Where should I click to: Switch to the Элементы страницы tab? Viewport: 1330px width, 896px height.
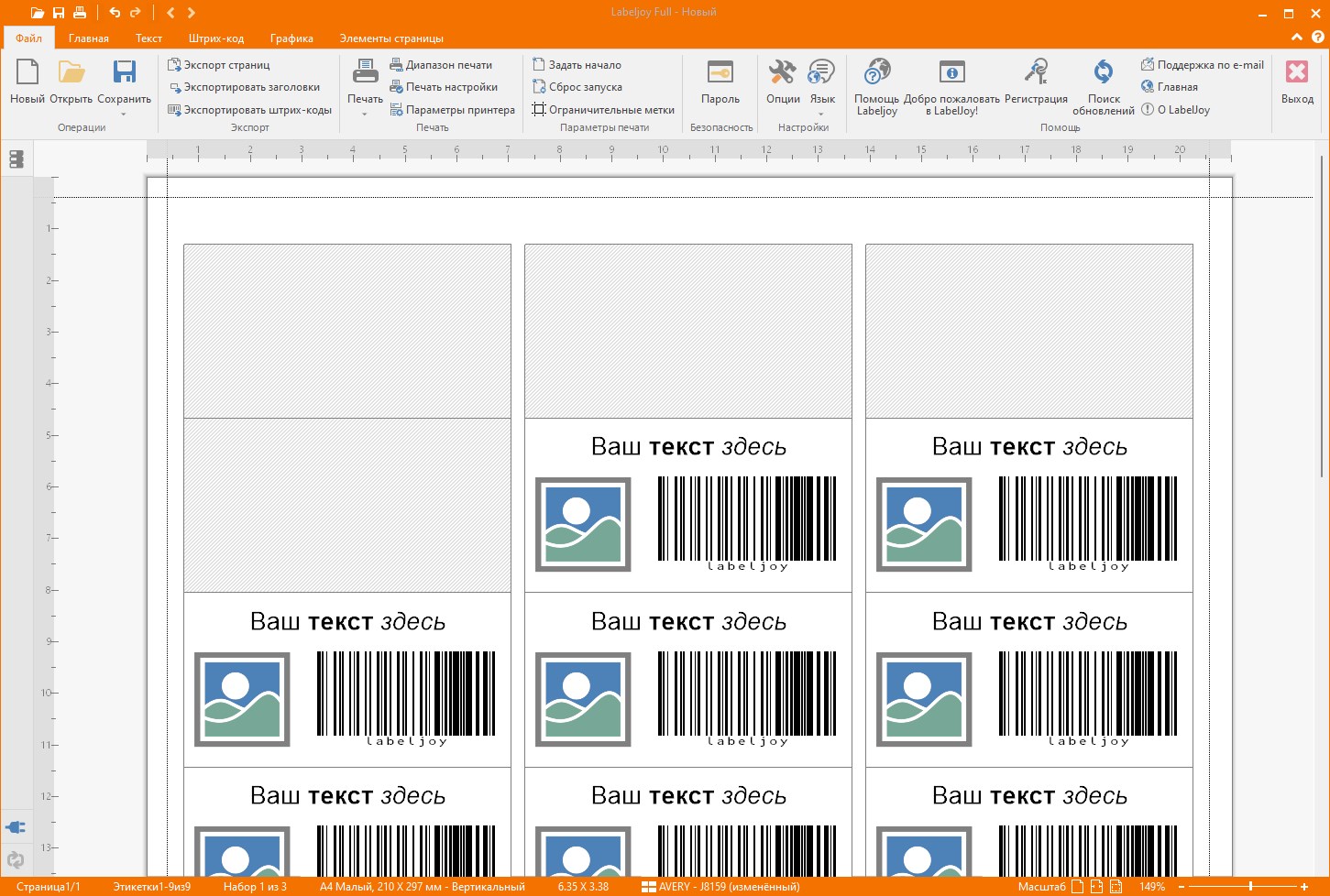point(391,38)
